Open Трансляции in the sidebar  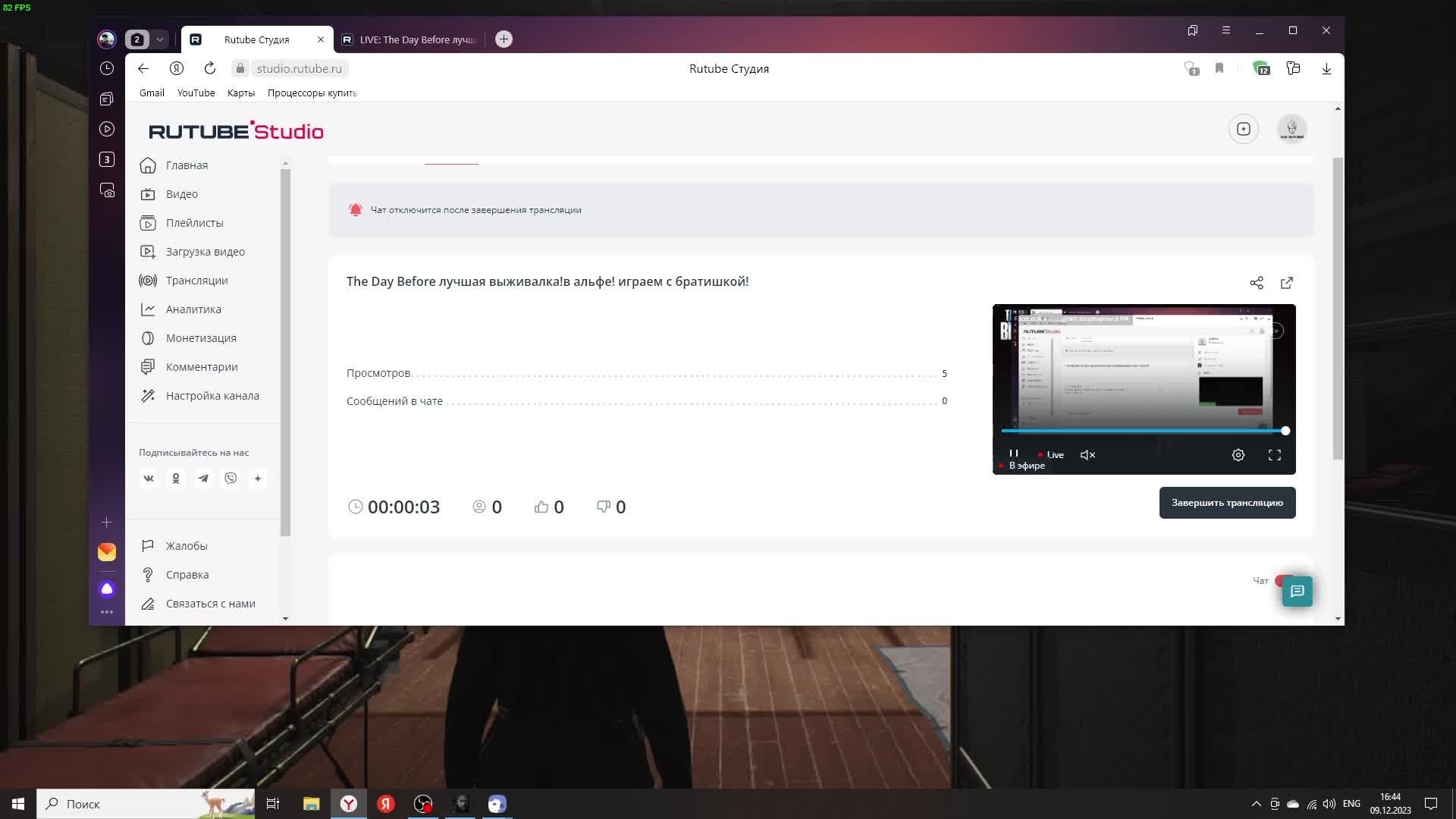tap(196, 281)
